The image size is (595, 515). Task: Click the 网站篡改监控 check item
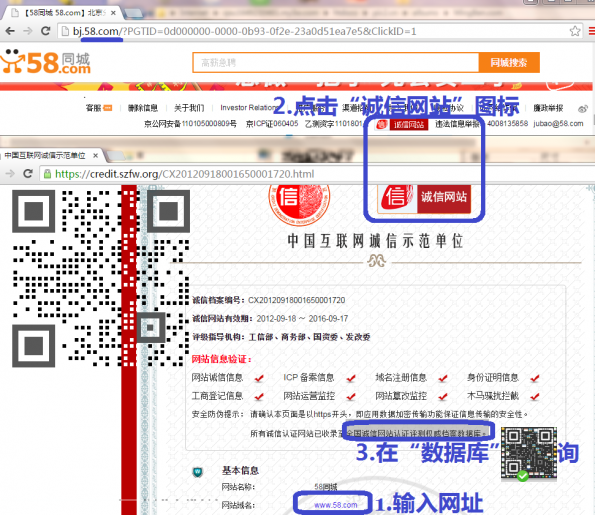click(x=411, y=396)
